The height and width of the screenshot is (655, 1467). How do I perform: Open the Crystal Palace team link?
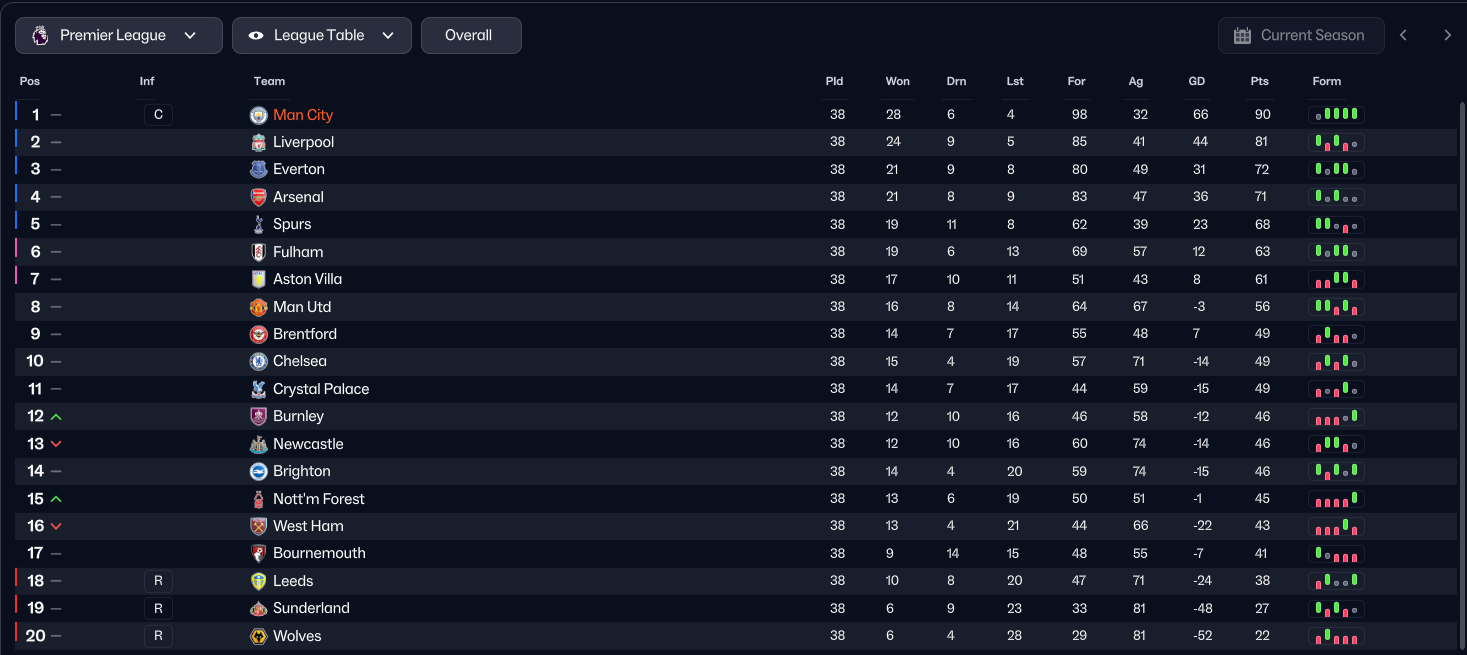321,389
